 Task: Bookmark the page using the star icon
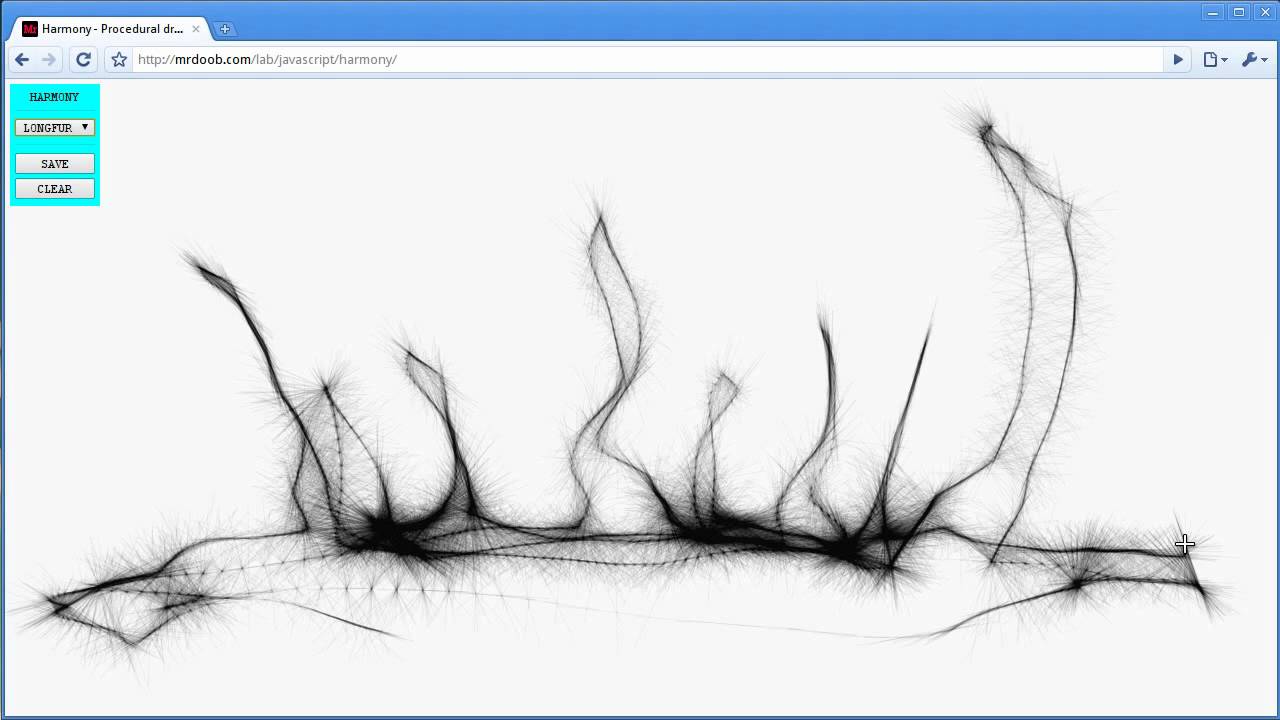click(x=118, y=59)
